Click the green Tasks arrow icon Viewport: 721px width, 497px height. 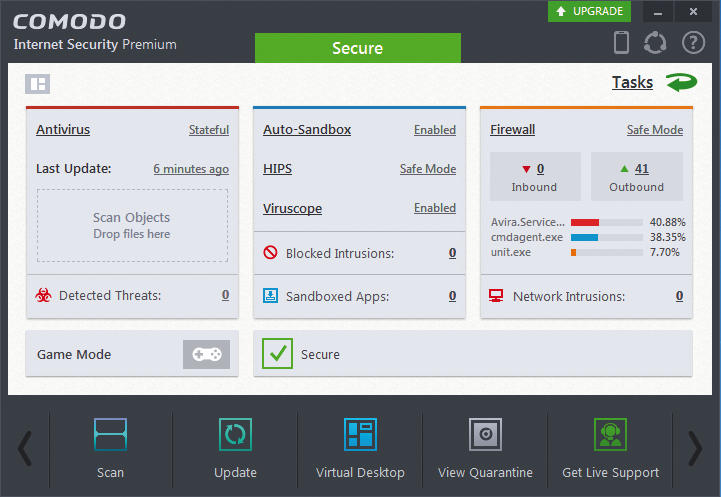point(682,83)
